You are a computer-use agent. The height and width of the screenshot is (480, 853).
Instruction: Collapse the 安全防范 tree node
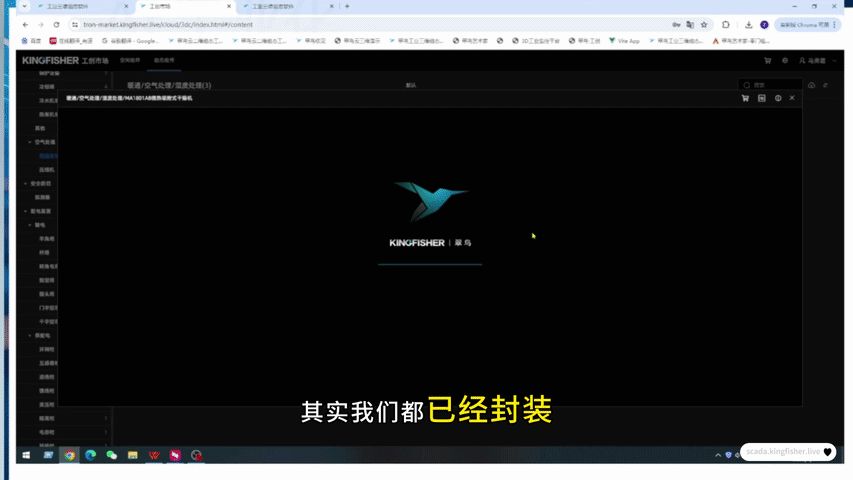pos(25,183)
